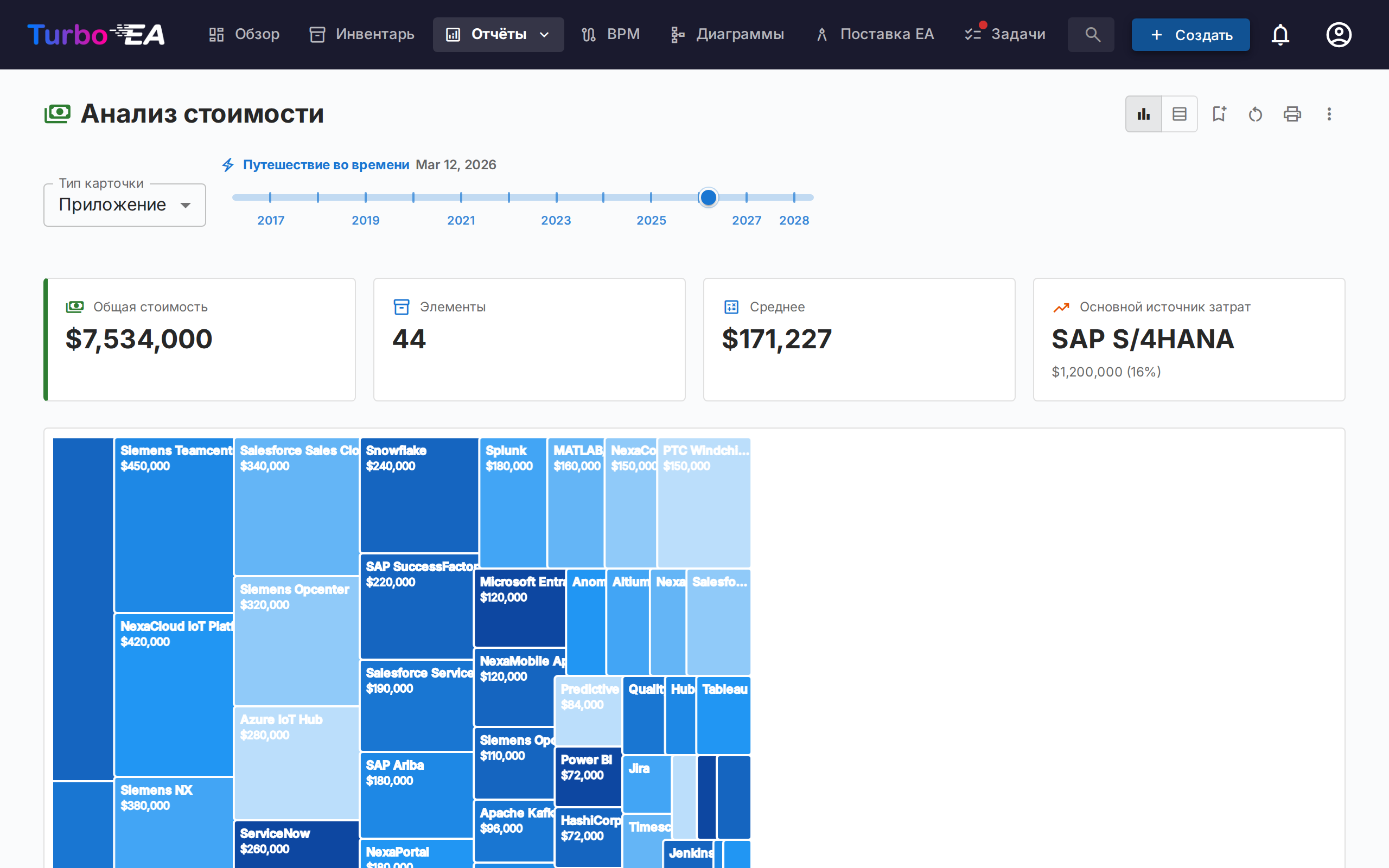
Task: Print the cost analysis report
Action: click(x=1292, y=114)
